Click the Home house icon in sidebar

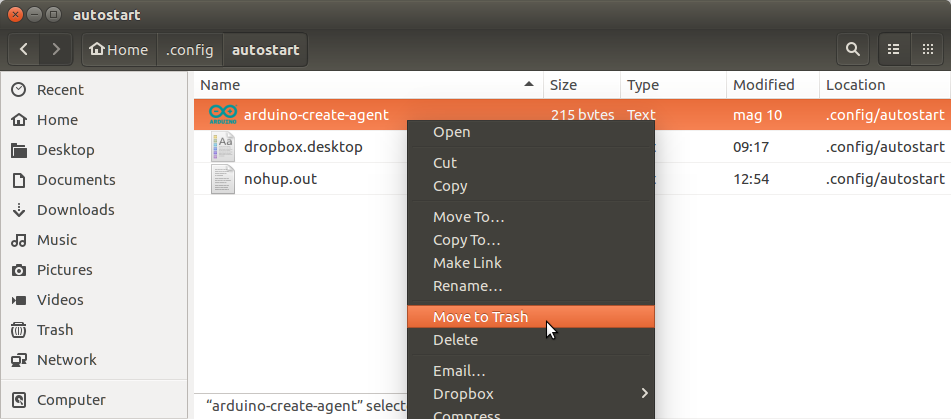pos(19,119)
